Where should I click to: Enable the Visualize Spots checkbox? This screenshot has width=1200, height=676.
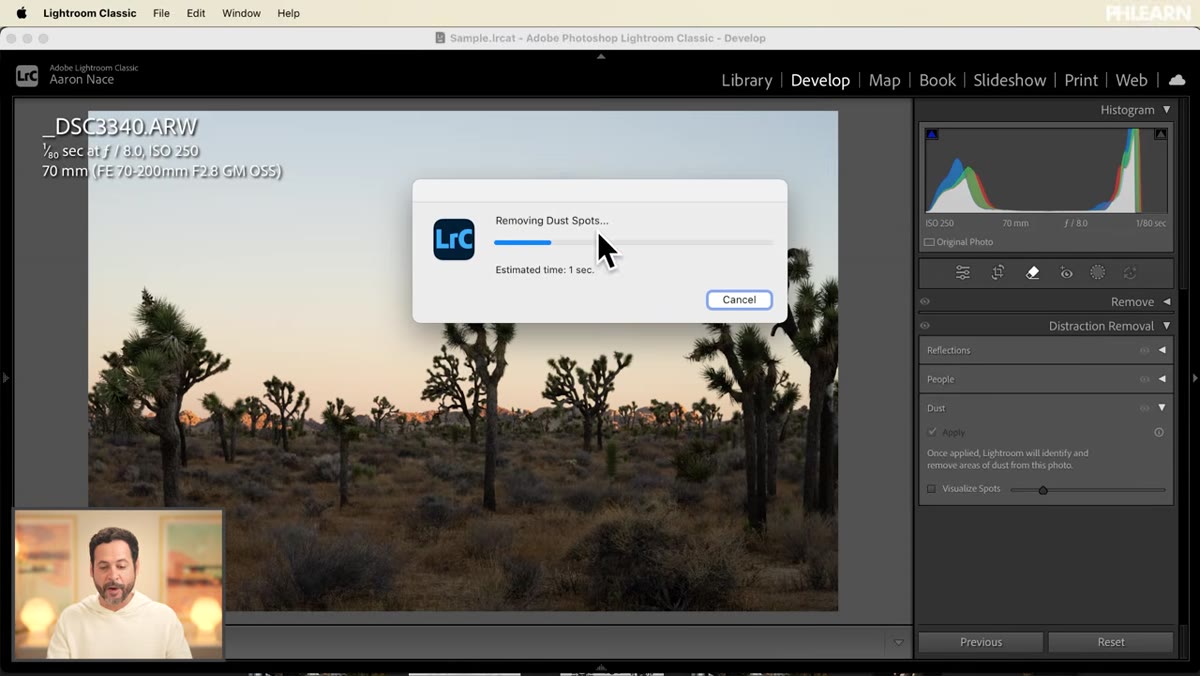pos(932,489)
